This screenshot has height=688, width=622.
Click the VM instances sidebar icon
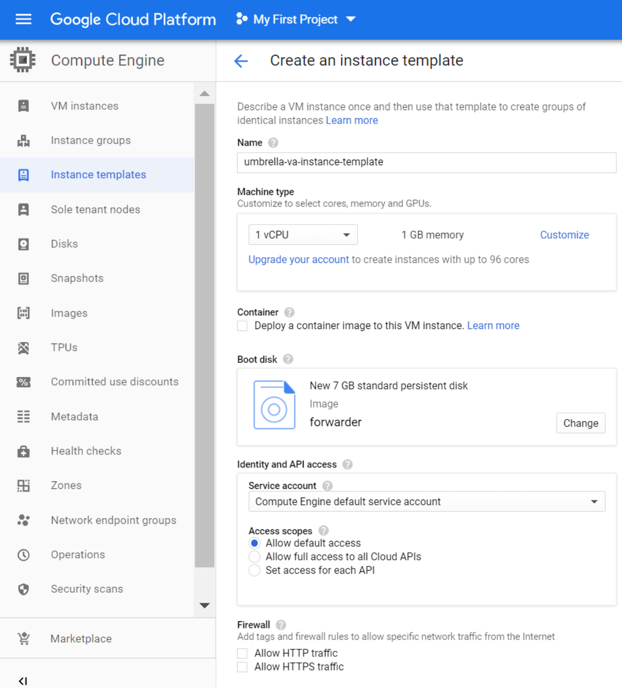click(23, 106)
